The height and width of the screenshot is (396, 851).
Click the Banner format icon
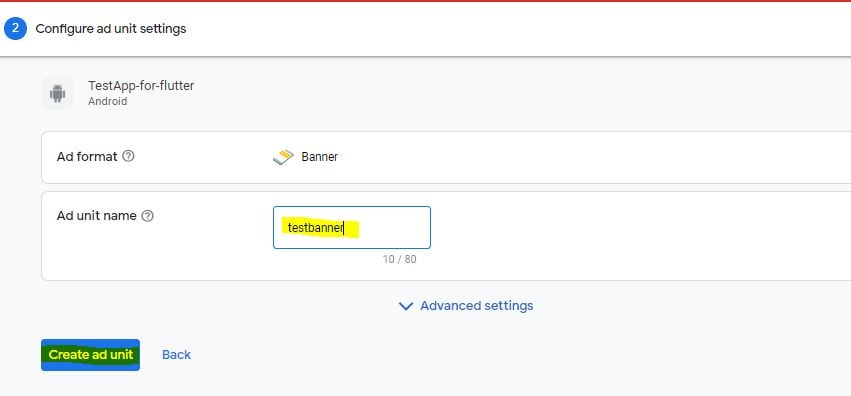283,157
